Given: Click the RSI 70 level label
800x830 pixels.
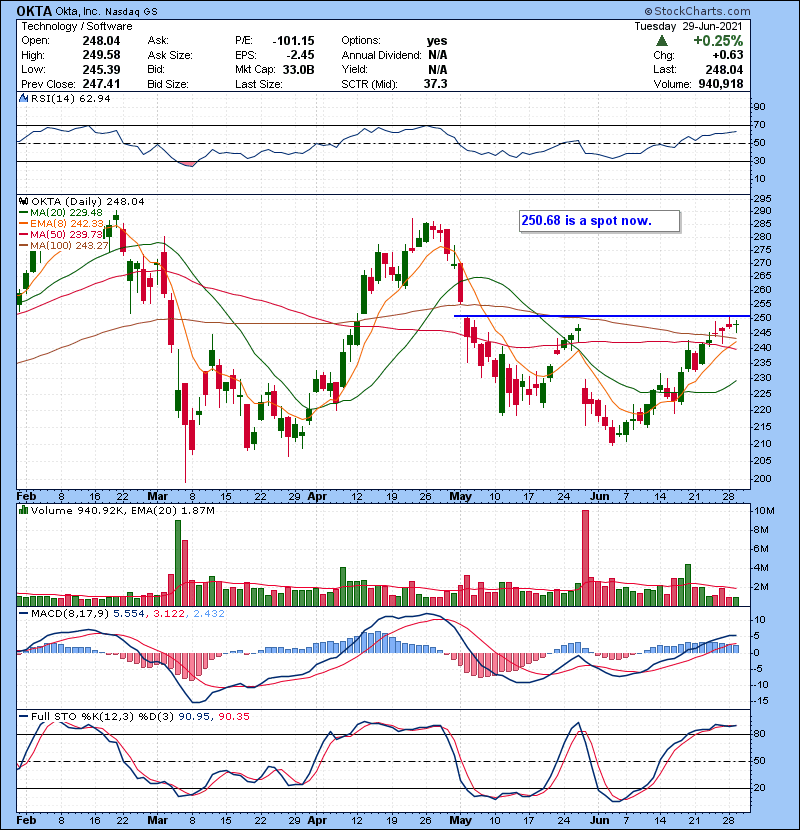Looking at the screenshot, I should tap(759, 125).
